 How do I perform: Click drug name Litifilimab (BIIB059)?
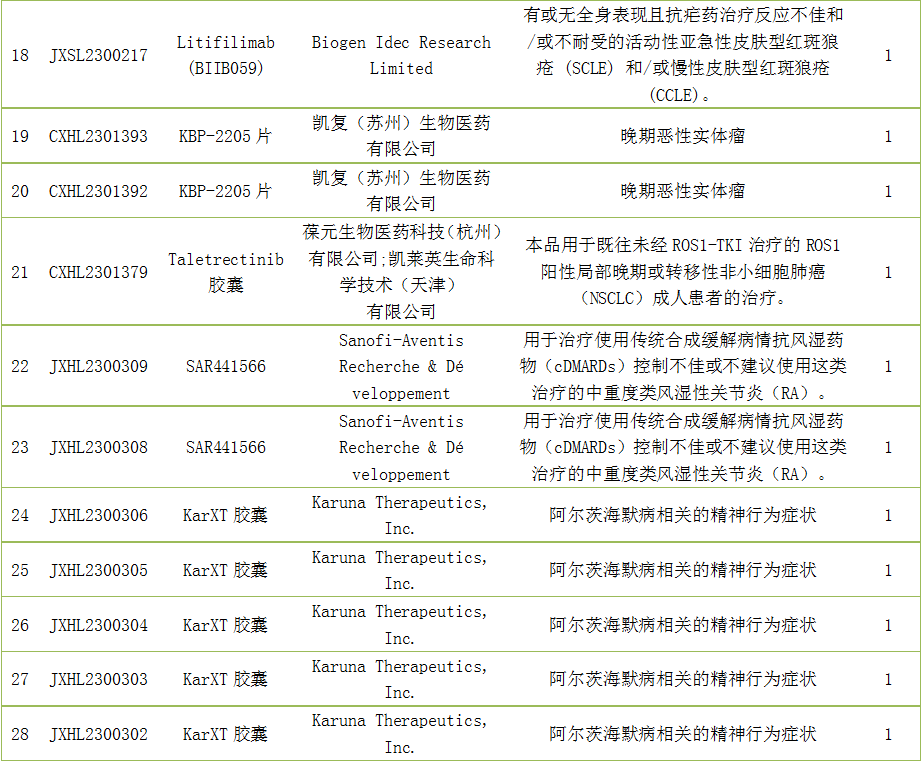(225, 55)
